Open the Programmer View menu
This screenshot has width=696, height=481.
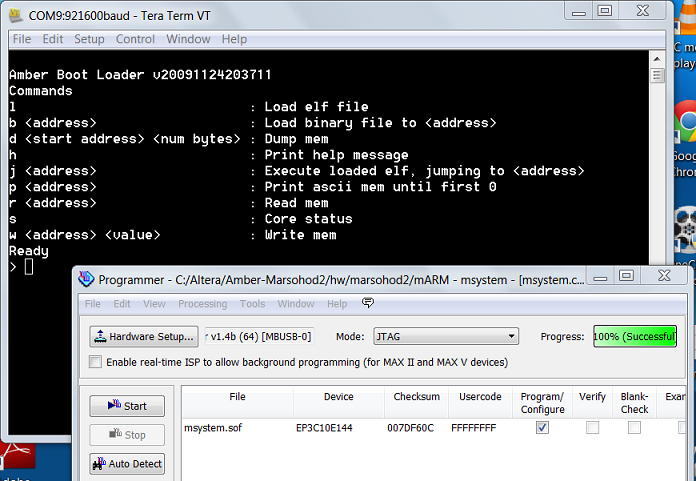coord(154,304)
